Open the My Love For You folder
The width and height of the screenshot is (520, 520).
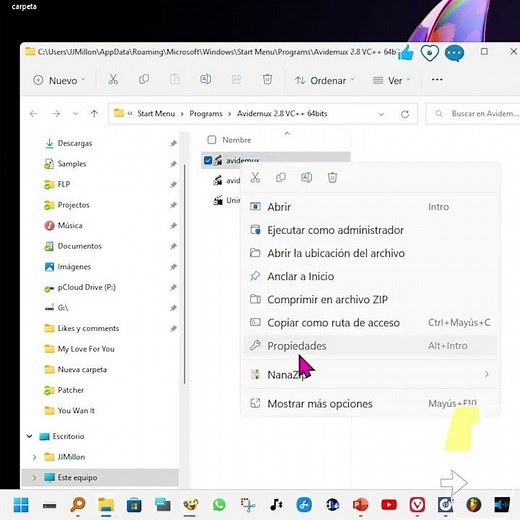(86, 349)
